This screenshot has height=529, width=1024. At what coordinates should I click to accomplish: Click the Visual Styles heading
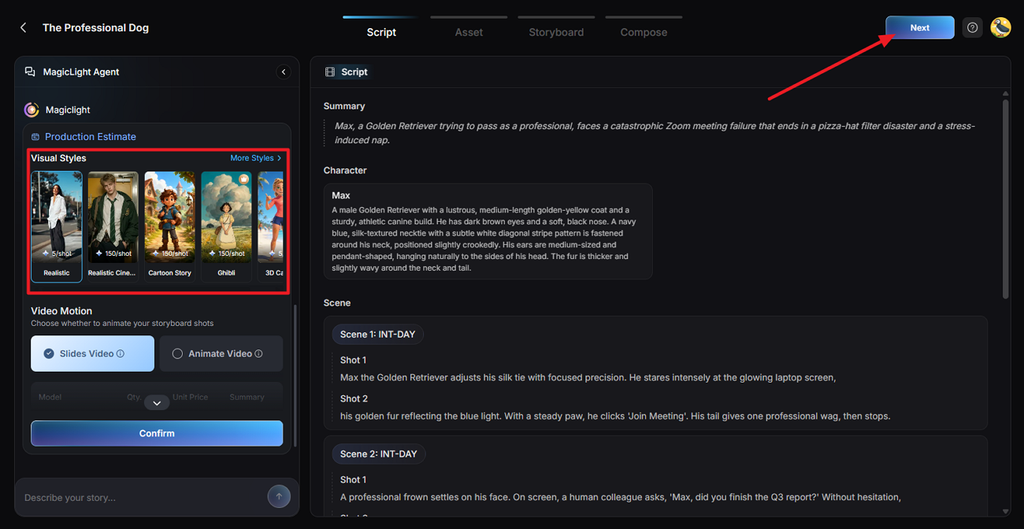point(58,158)
